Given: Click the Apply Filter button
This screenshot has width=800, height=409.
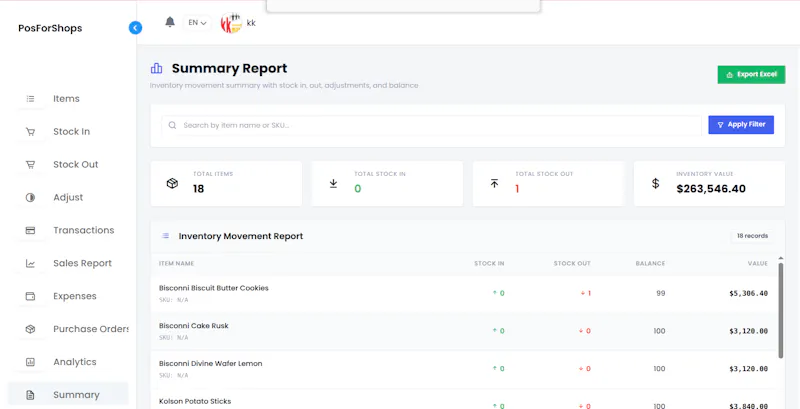Looking at the screenshot, I should tap(741, 125).
